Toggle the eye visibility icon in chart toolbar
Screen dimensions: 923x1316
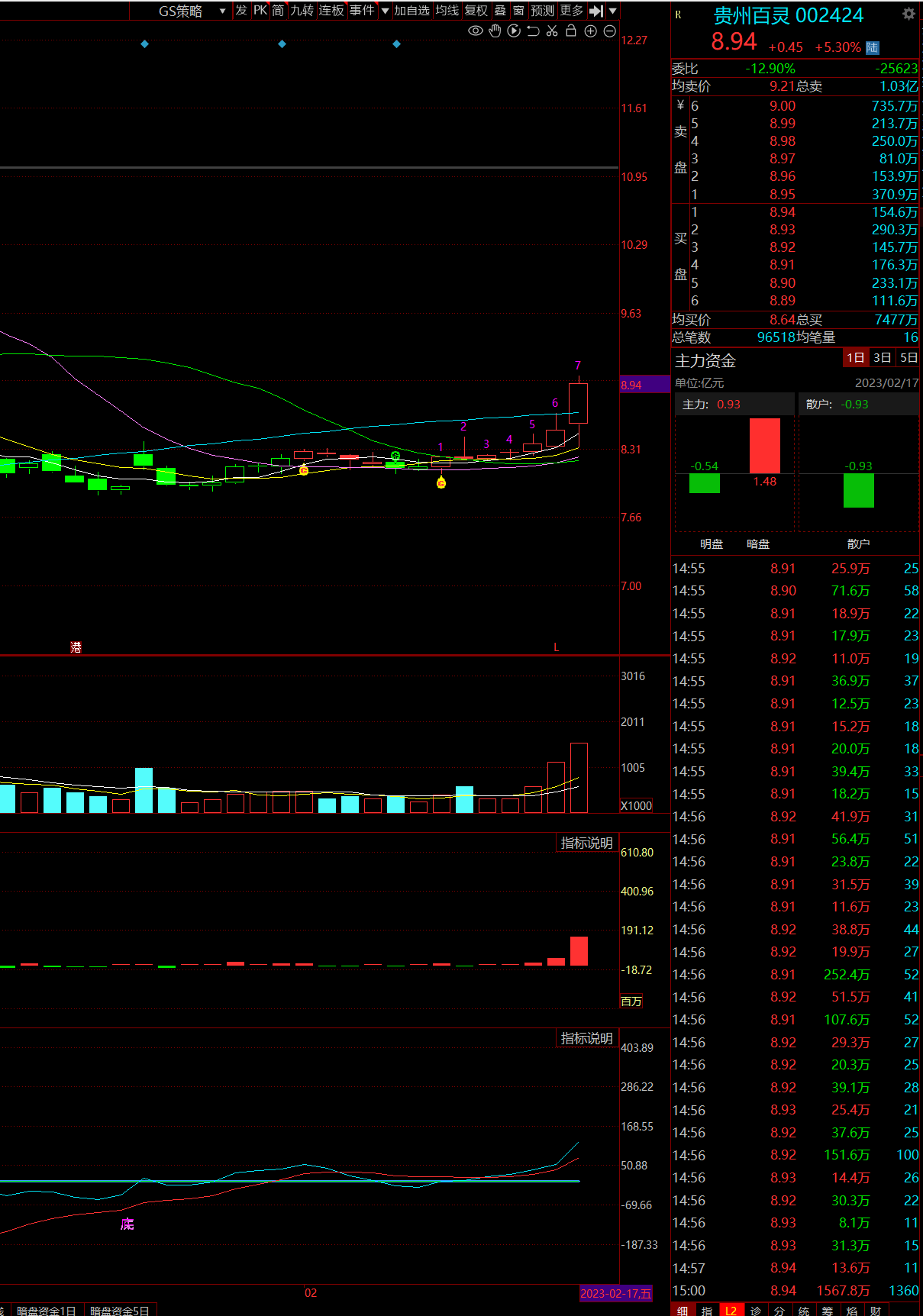[x=476, y=31]
